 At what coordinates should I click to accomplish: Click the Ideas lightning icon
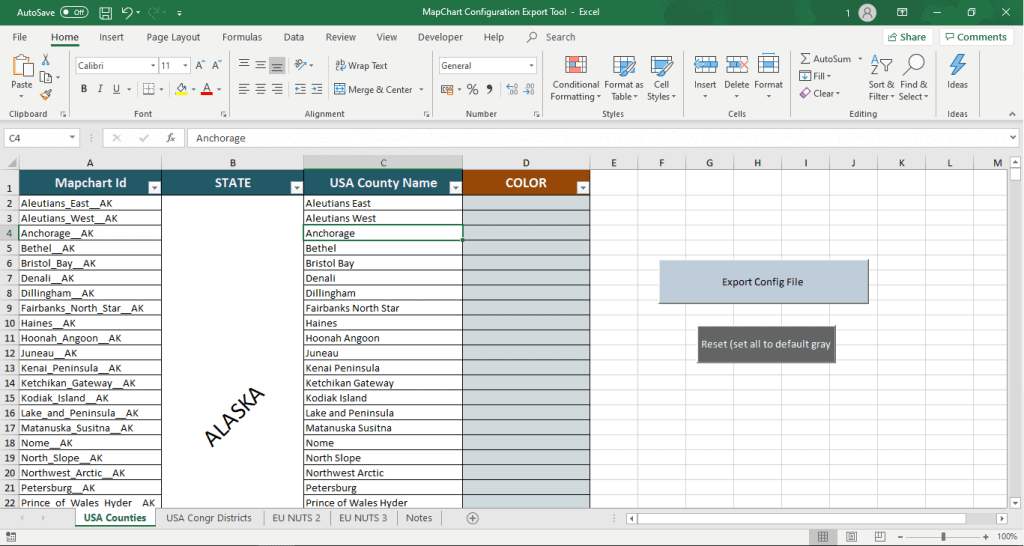coord(957,65)
